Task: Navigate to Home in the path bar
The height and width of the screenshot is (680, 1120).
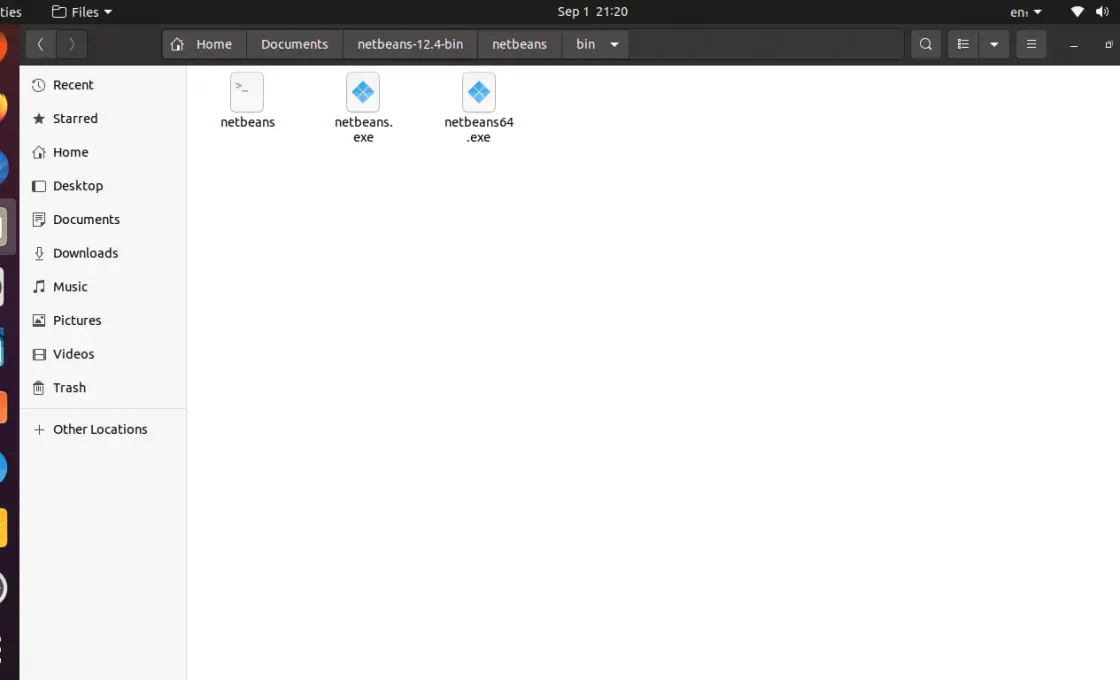Action: 204,44
